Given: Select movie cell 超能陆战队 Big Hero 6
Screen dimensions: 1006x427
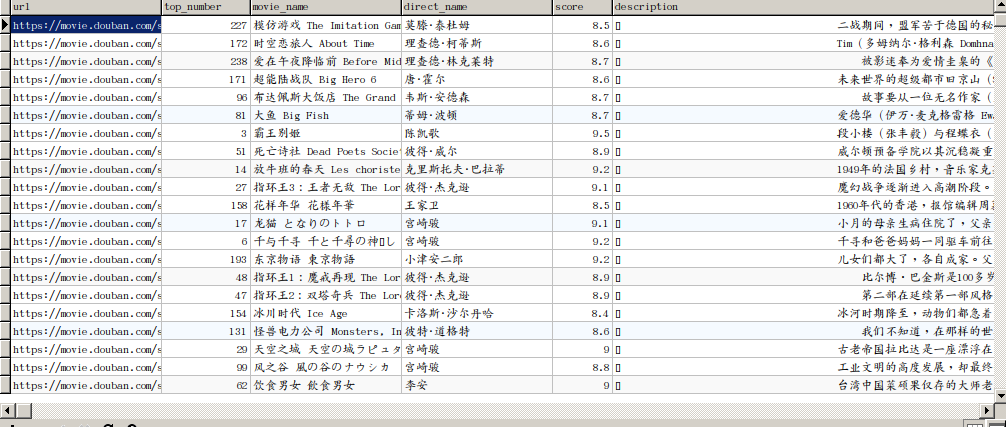Looking at the screenshot, I should pos(326,80).
